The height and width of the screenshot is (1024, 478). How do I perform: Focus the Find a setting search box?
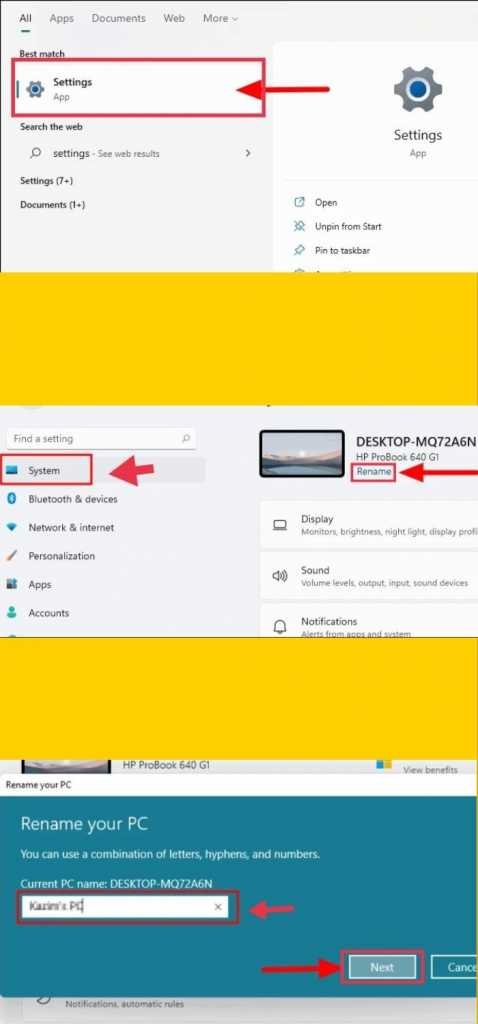click(101, 439)
